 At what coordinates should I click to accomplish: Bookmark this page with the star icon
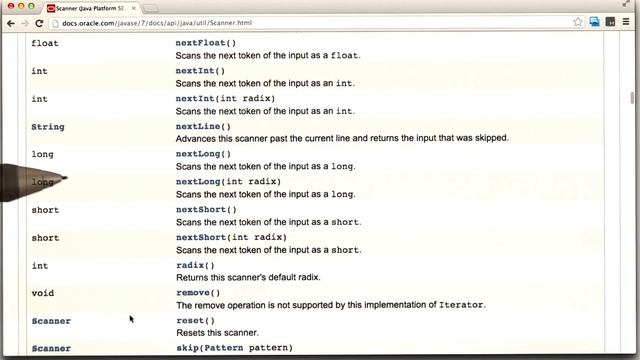click(578, 22)
